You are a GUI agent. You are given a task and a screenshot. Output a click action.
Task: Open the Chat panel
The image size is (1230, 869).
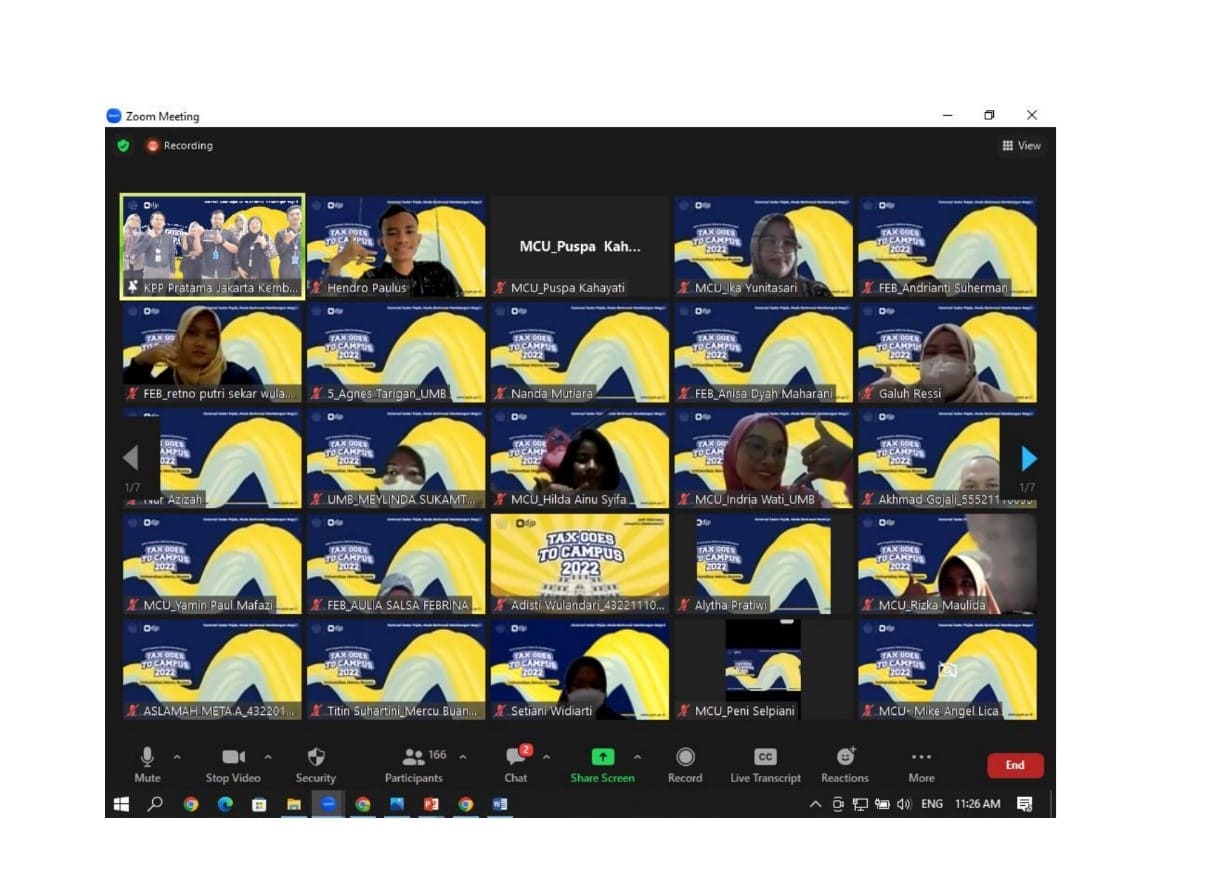tap(516, 758)
